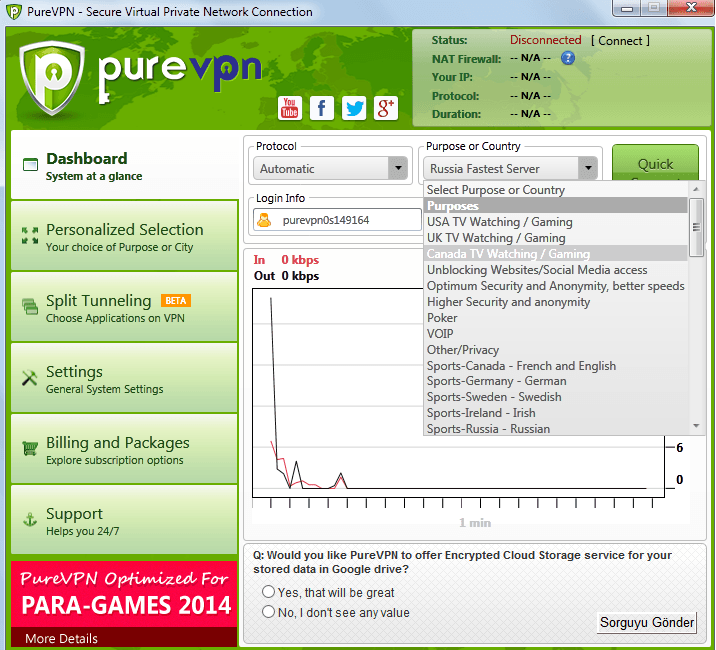Click the Dashboard window icon
Viewport: 716px width, 650px height.
pos(31,164)
